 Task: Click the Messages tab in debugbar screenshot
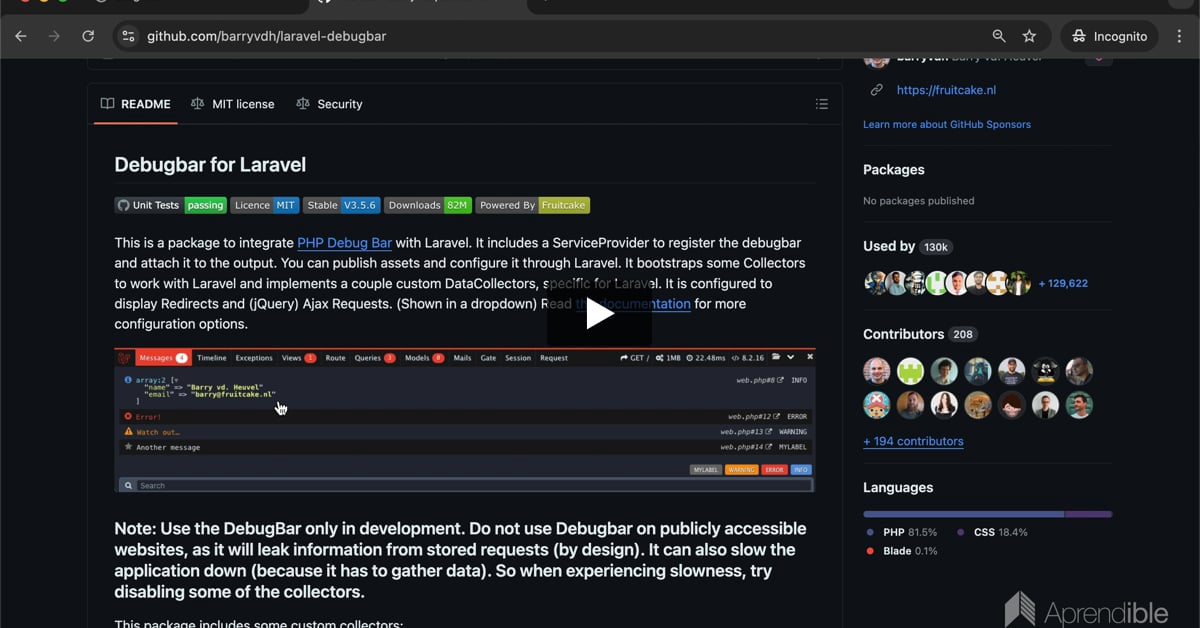[x=162, y=357]
